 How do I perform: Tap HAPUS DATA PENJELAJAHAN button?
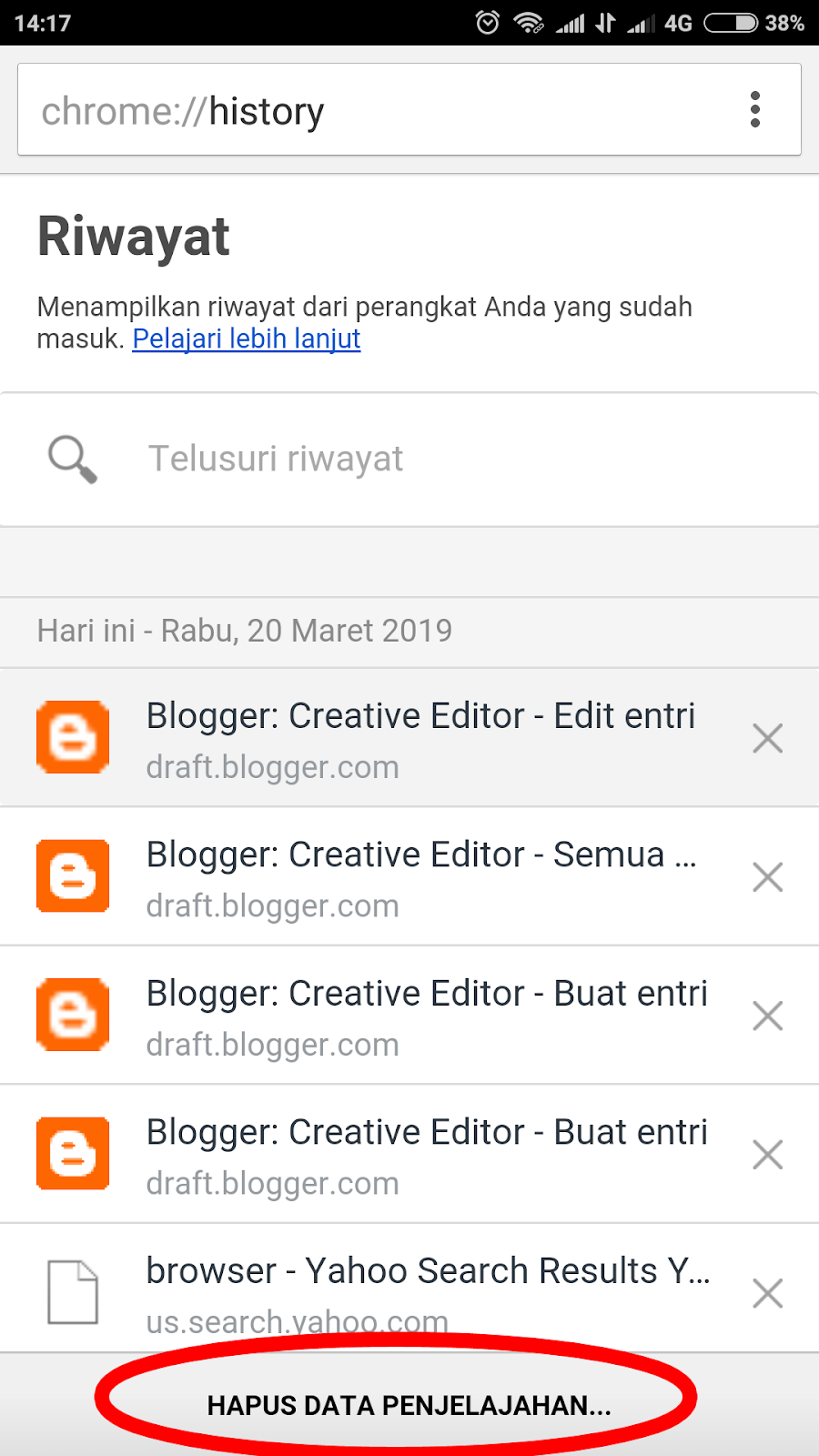pyautogui.click(x=409, y=1405)
